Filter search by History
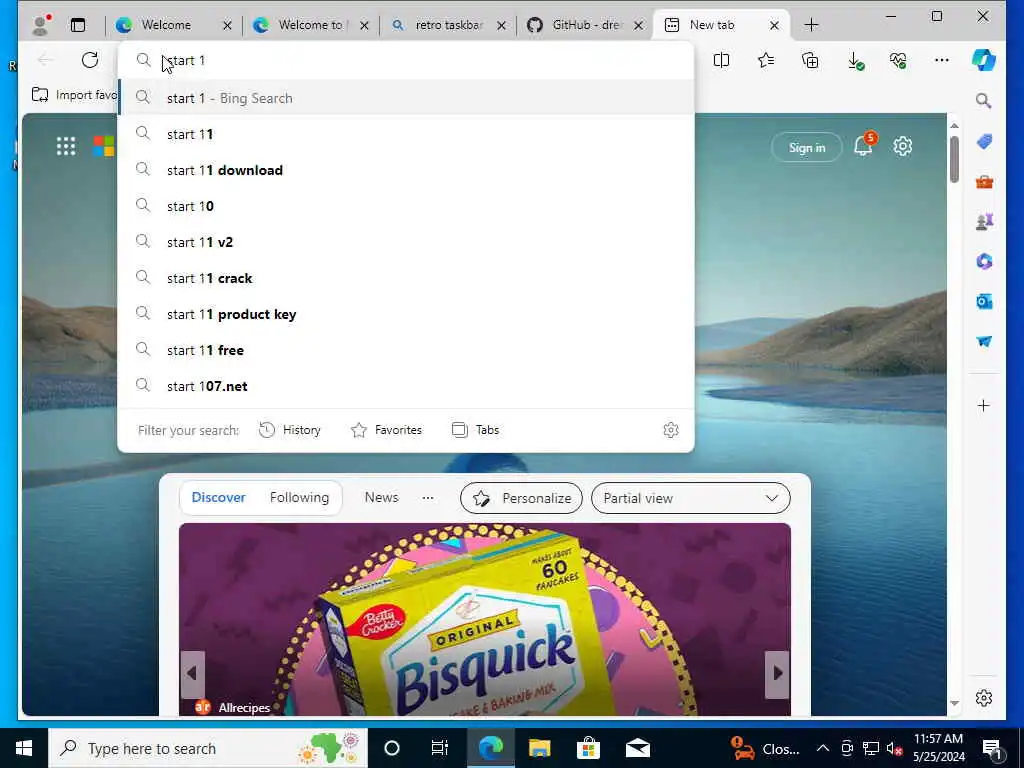The image size is (1024, 768). (290, 430)
